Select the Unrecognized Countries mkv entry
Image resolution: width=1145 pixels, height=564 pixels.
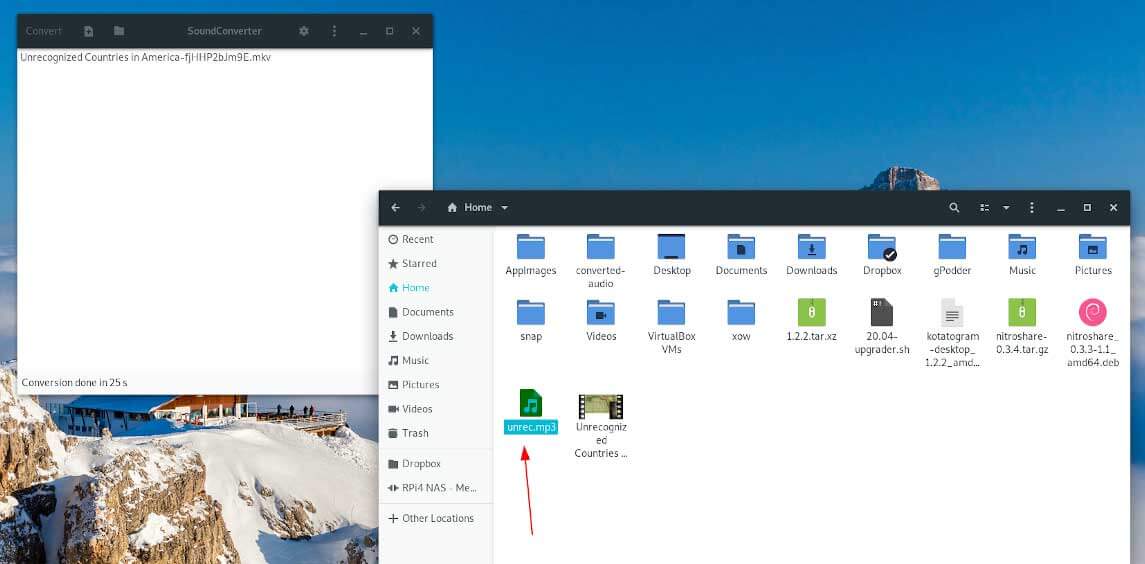click(145, 57)
